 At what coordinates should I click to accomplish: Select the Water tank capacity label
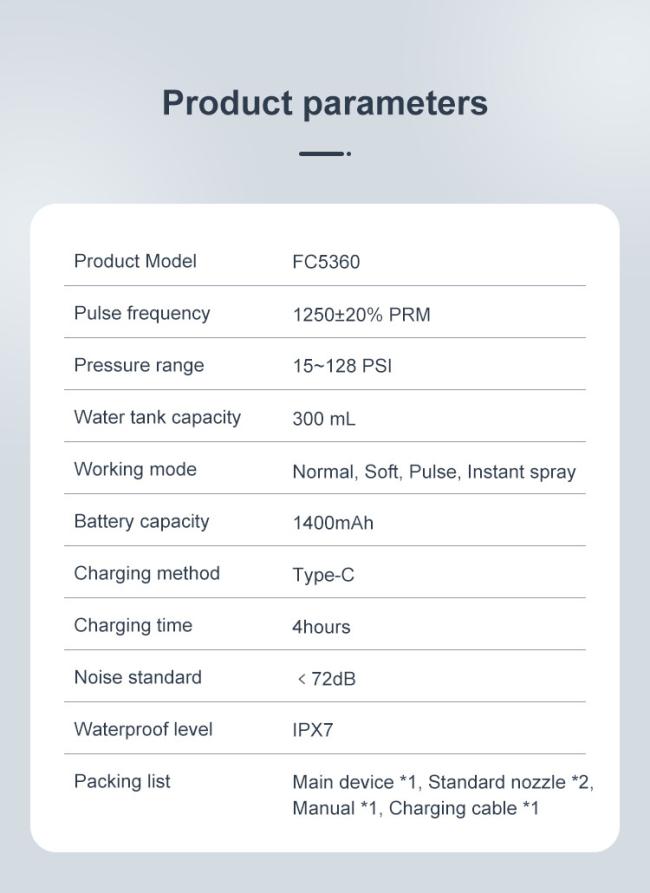coord(157,417)
